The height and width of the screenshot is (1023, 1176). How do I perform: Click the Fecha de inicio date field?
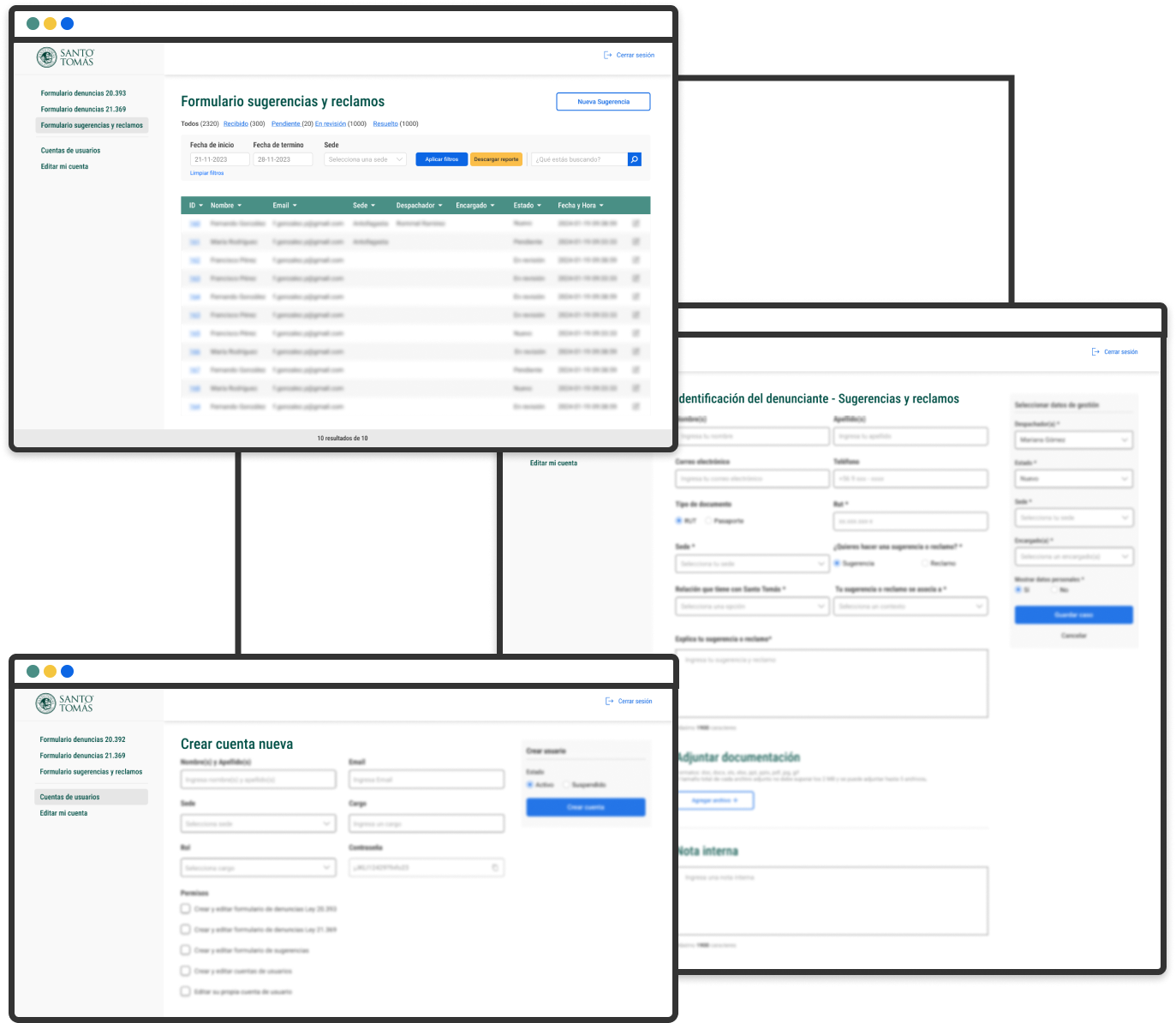(x=219, y=159)
